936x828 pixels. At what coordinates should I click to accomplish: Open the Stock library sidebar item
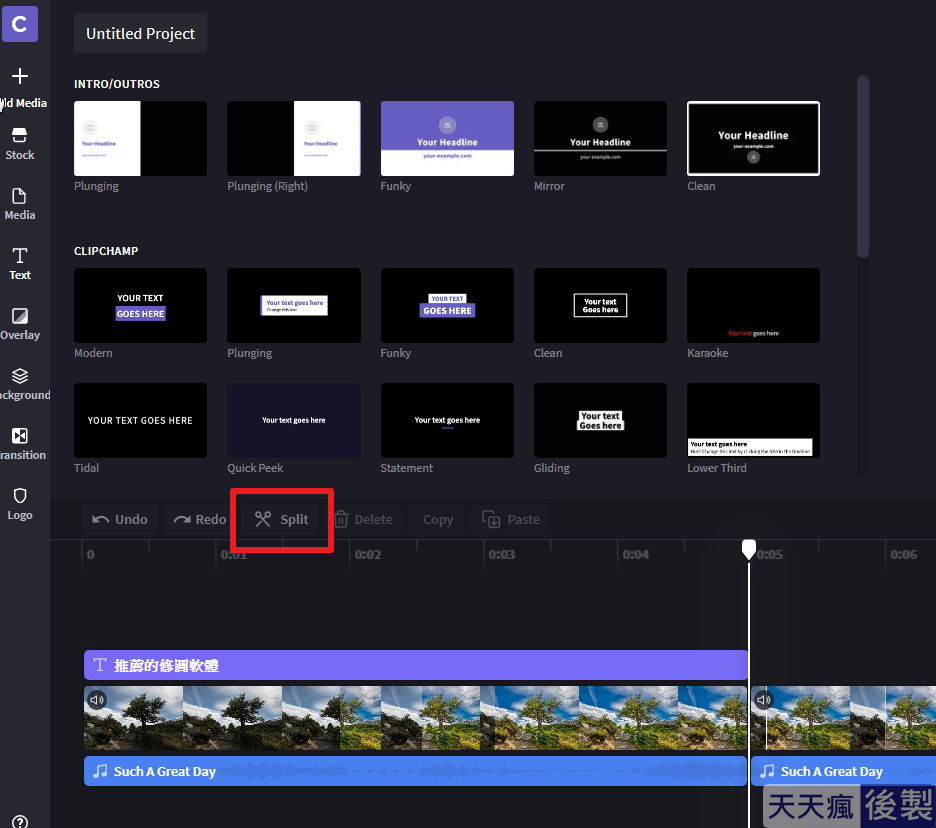[x=20, y=144]
